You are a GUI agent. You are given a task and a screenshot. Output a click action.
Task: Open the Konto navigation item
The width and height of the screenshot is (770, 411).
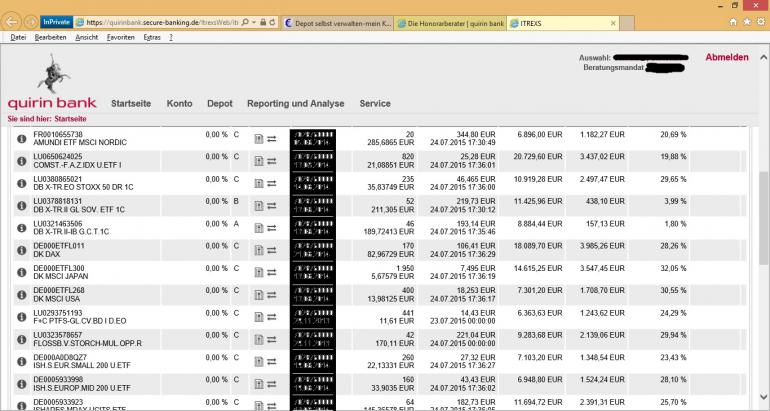tap(180, 104)
